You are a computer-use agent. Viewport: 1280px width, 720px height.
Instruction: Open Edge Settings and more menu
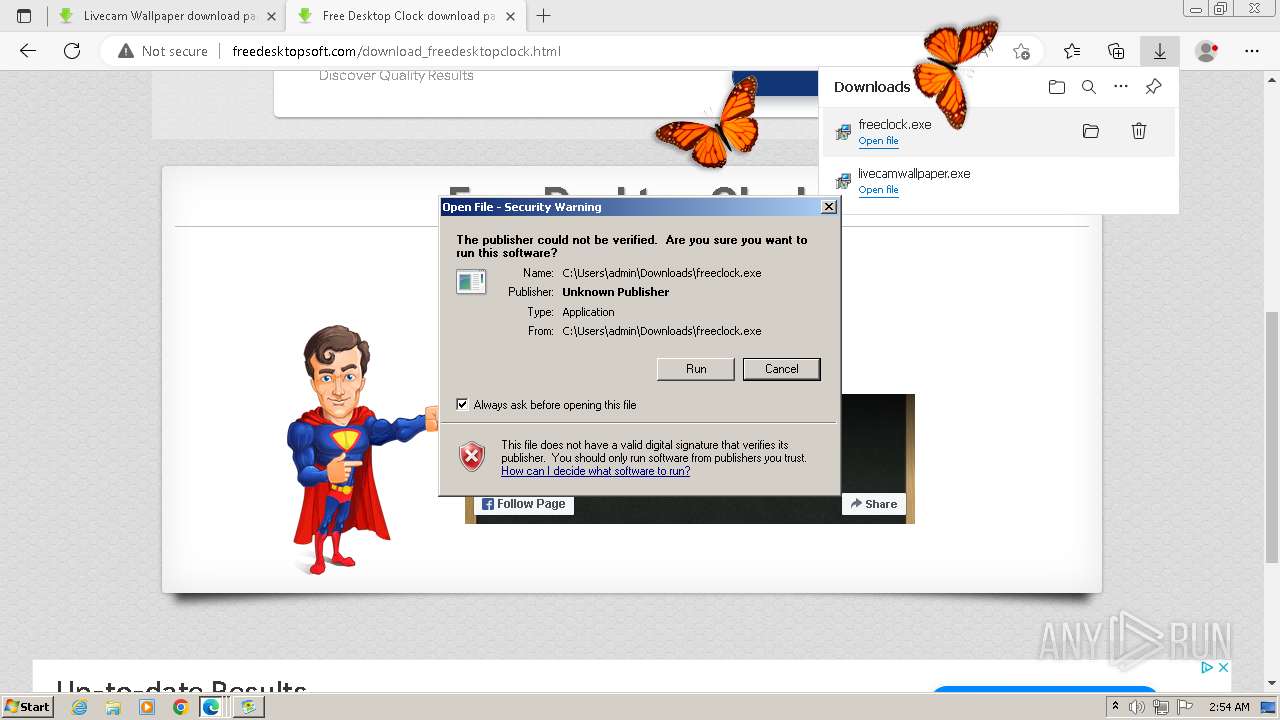pos(1252,51)
